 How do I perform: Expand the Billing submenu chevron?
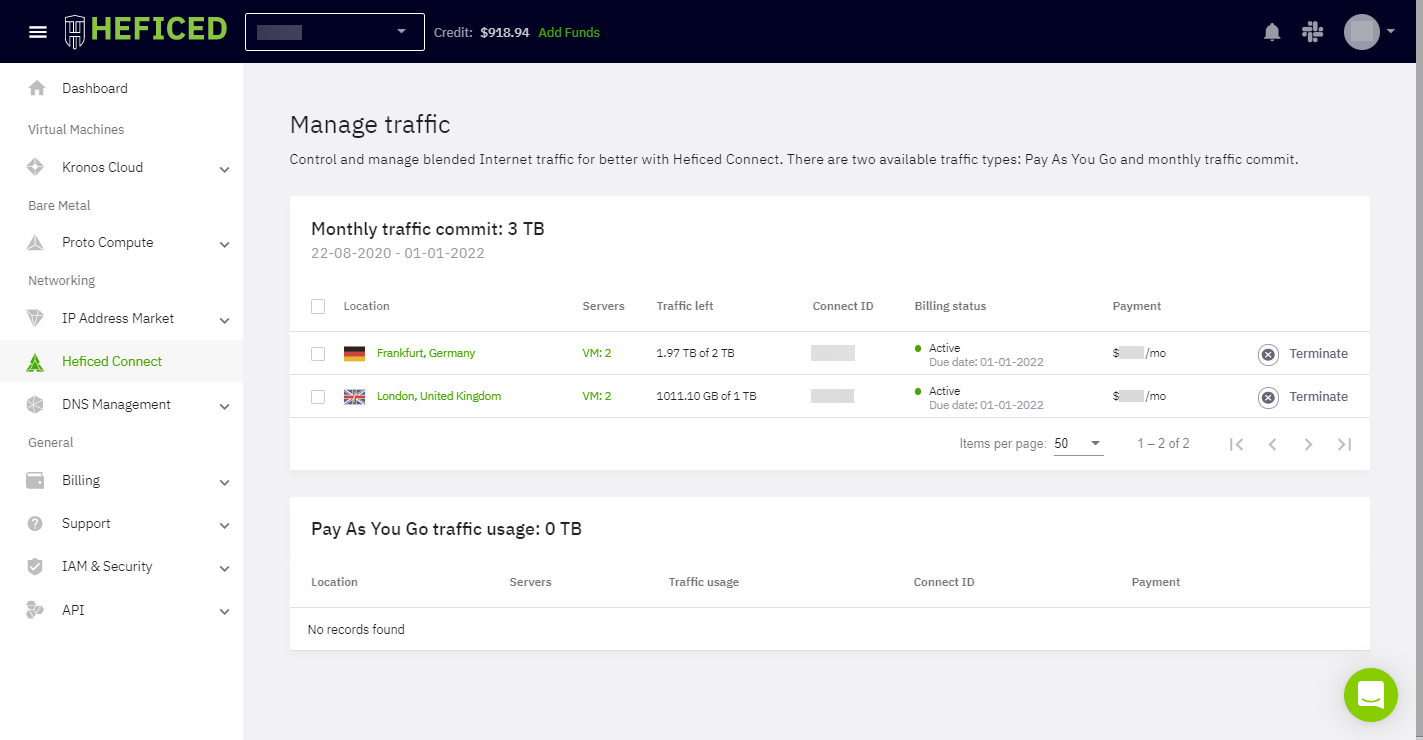coord(224,482)
